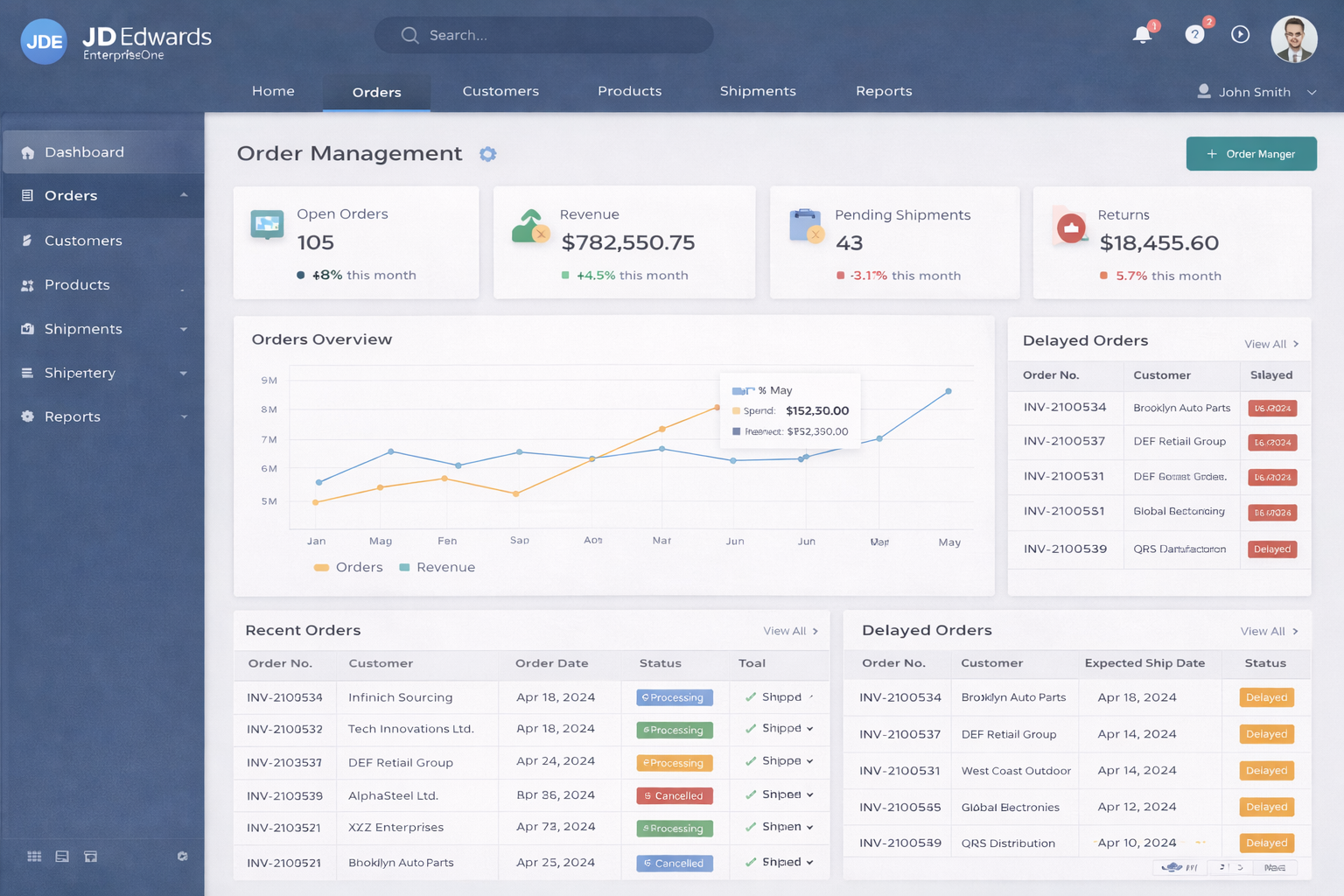Click the play circle icon in header
Screen dimensions: 1344x896
(1240, 34)
